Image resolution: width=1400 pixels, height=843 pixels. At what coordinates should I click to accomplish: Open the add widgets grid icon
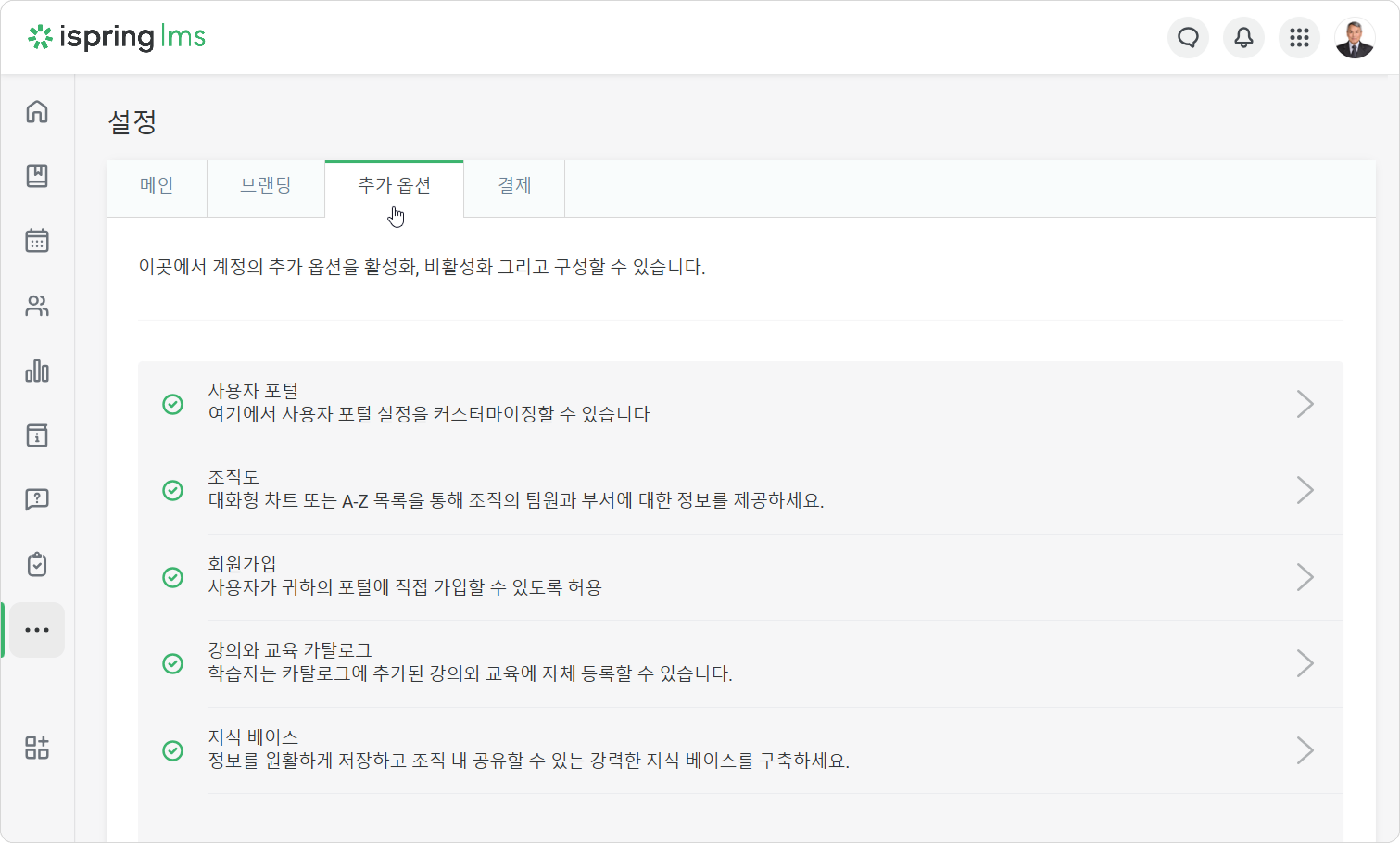[37, 748]
